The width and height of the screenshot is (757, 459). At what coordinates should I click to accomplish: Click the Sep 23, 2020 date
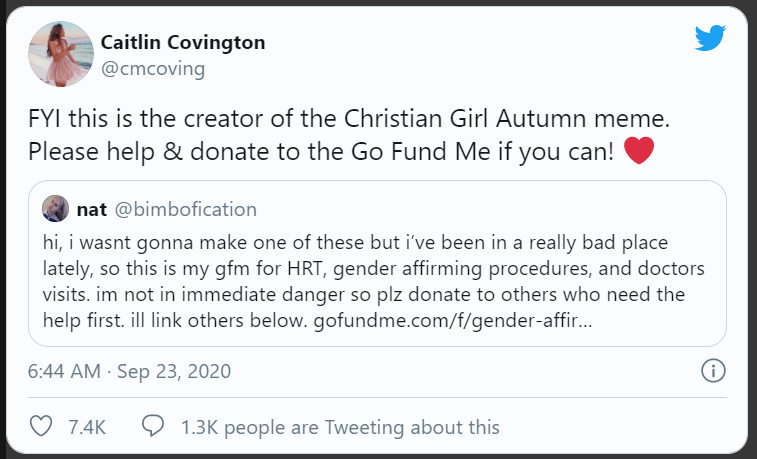(x=174, y=372)
